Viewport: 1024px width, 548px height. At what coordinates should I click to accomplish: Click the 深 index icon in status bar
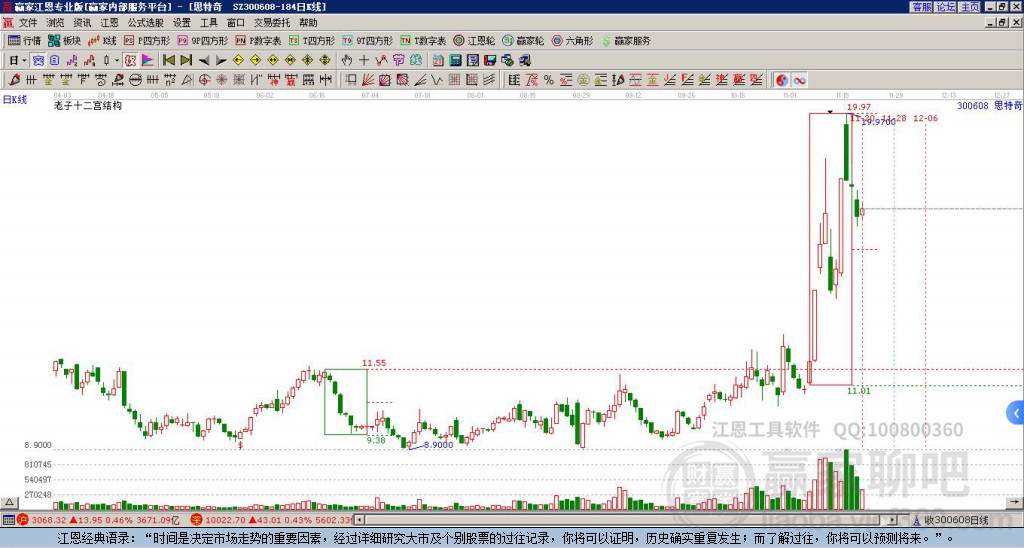click(x=196, y=520)
